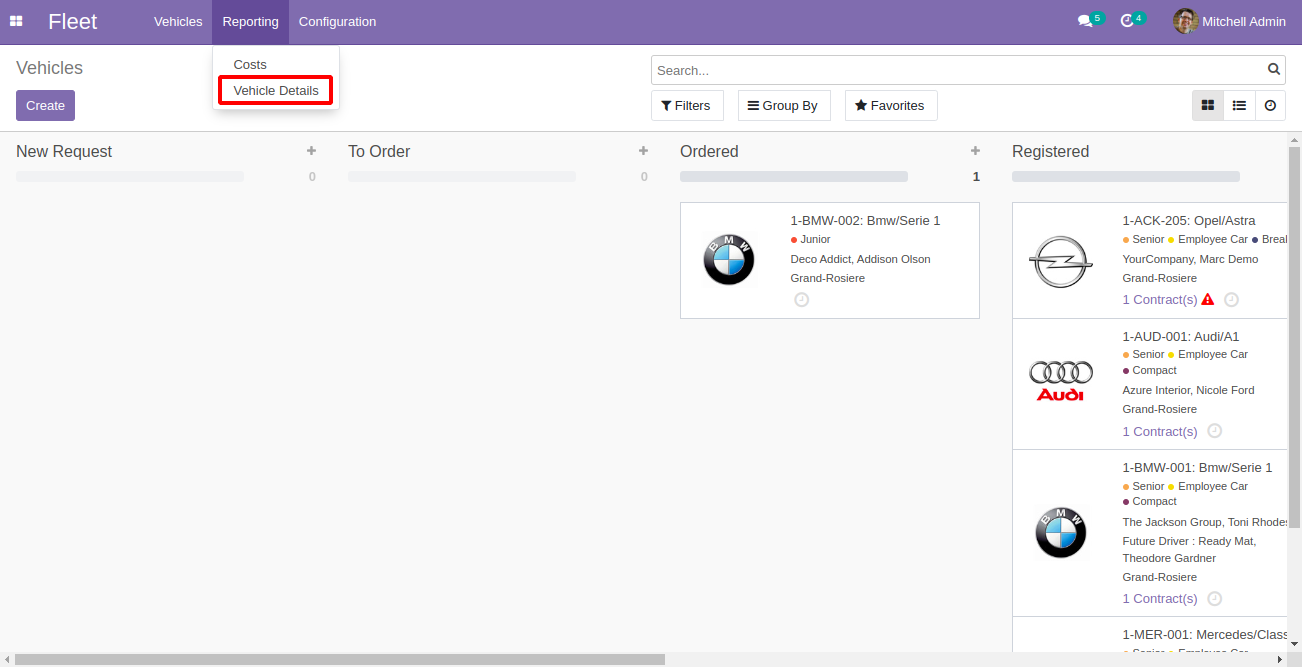Click the activity clock on 1-BMW-002 card

(801, 299)
